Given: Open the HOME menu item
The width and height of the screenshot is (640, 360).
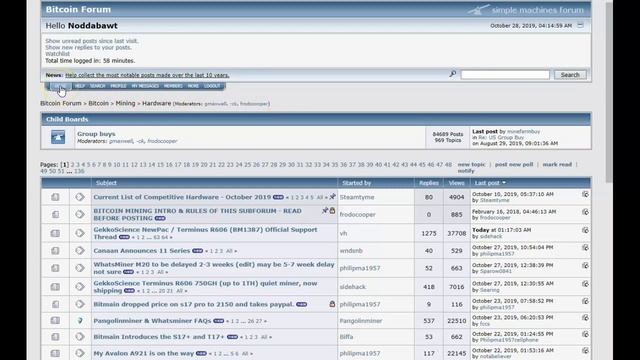Looking at the screenshot, I should 60,86.
